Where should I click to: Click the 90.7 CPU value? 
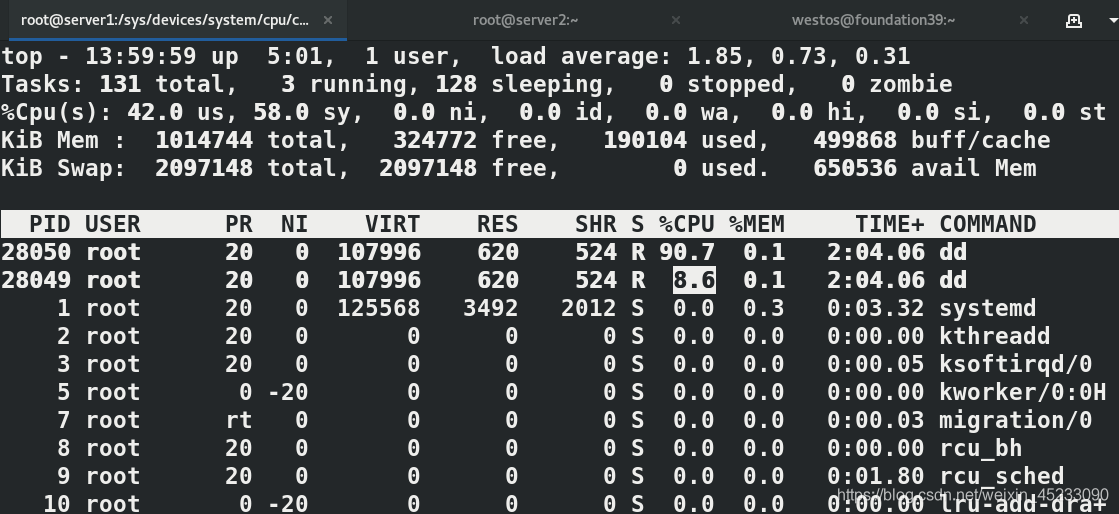coord(687,252)
